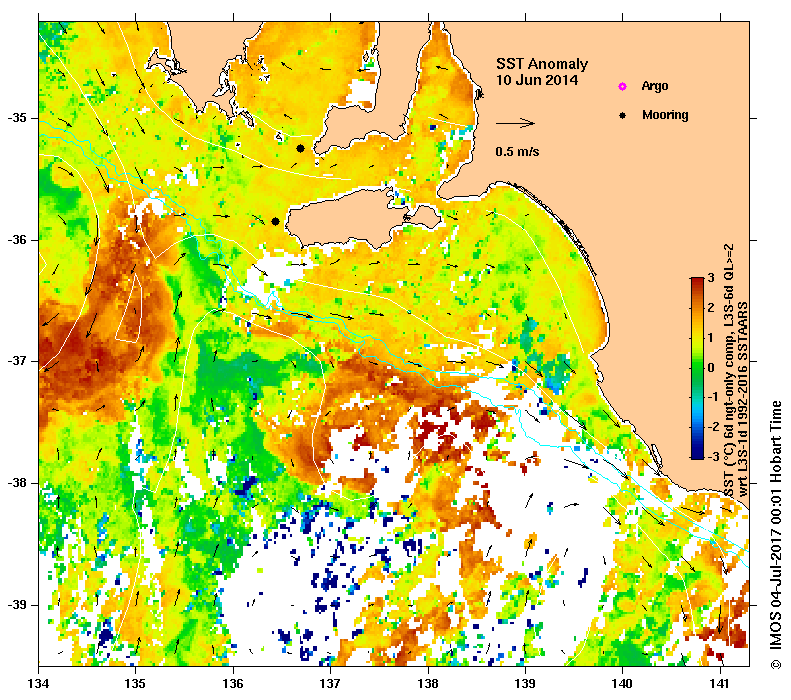The height and width of the screenshot is (700, 791).
Task: Click the 'SST Anomaly' title text
Action: point(542,64)
